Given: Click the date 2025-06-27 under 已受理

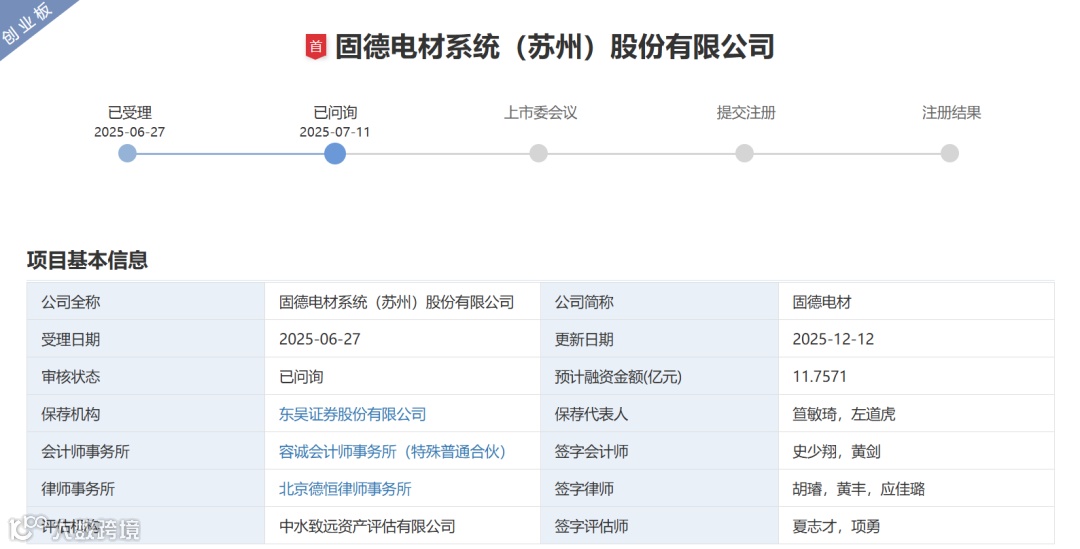Looking at the screenshot, I should coord(129,132).
